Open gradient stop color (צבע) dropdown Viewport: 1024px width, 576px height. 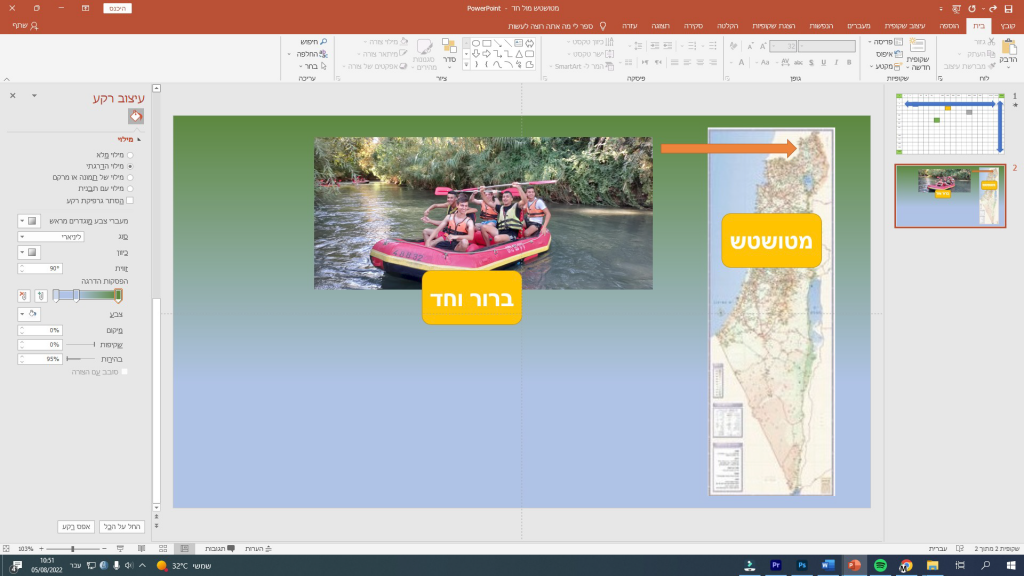pyautogui.click(x=29, y=314)
